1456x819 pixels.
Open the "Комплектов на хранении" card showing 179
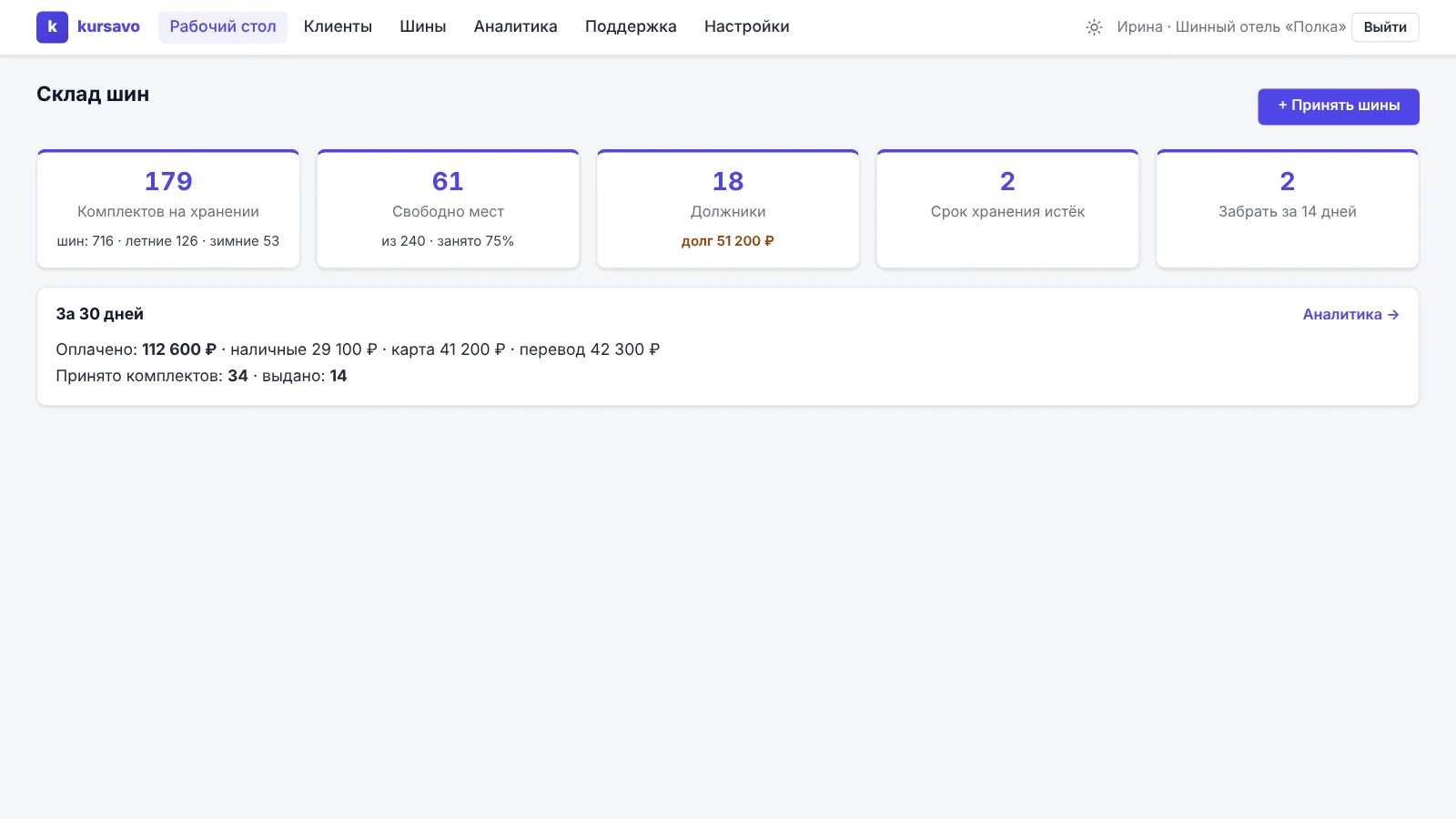tap(168, 209)
